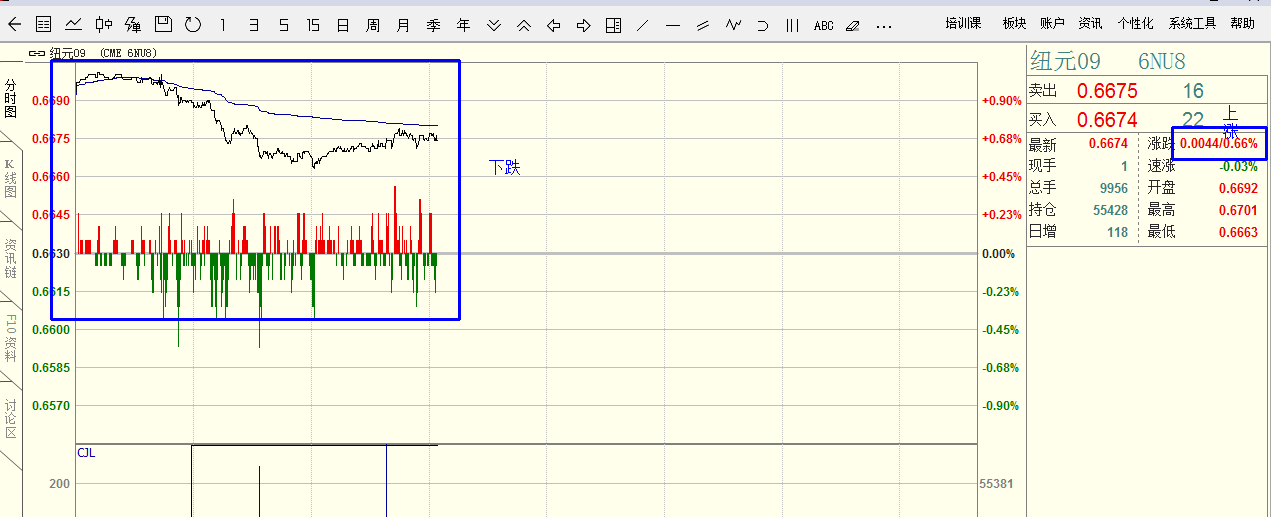Click the save disk icon

pyautogui.click(x=163, y=24)
